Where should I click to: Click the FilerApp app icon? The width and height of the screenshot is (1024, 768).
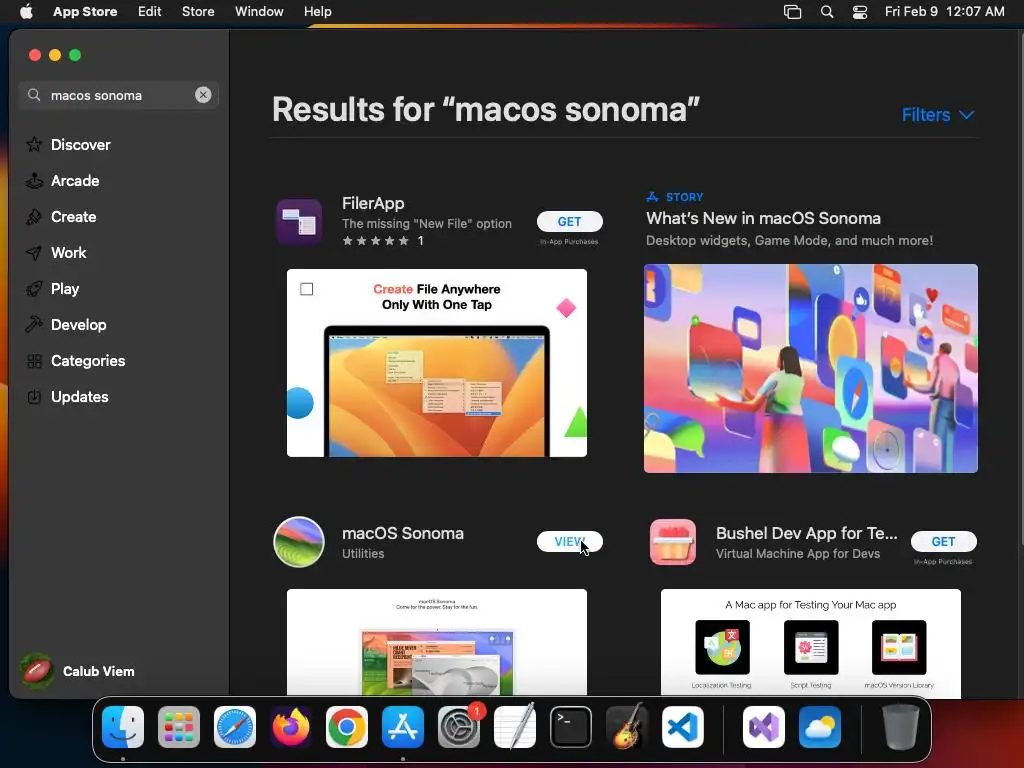299,221
